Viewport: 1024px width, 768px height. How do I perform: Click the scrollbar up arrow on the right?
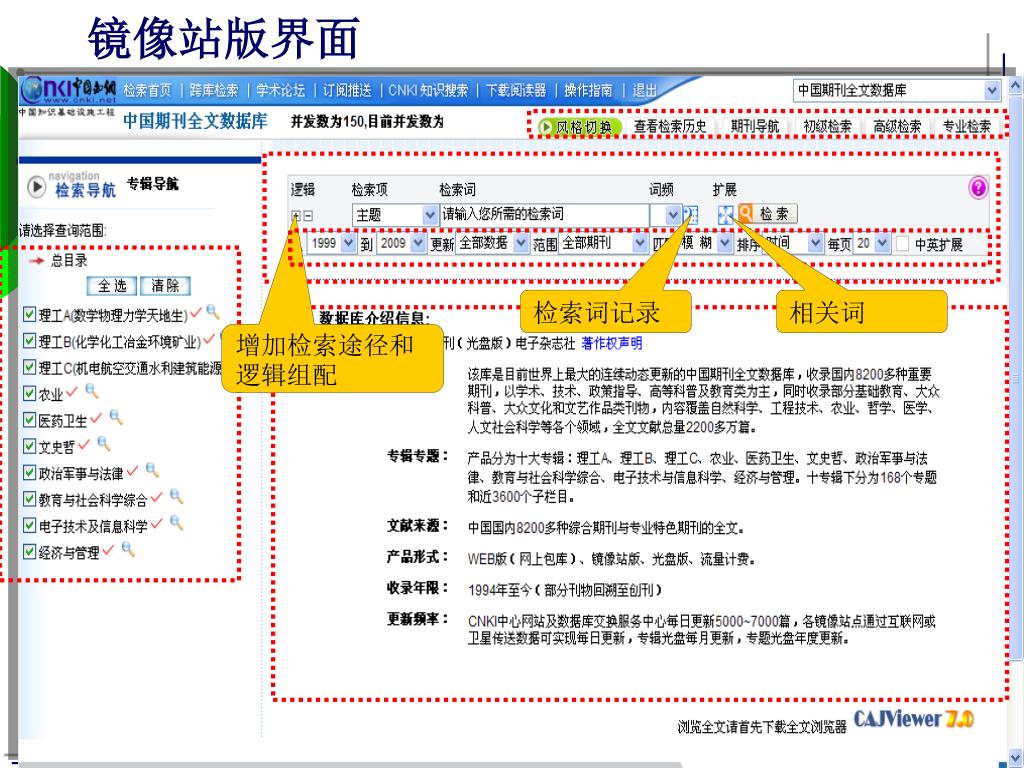point(1016,86)
